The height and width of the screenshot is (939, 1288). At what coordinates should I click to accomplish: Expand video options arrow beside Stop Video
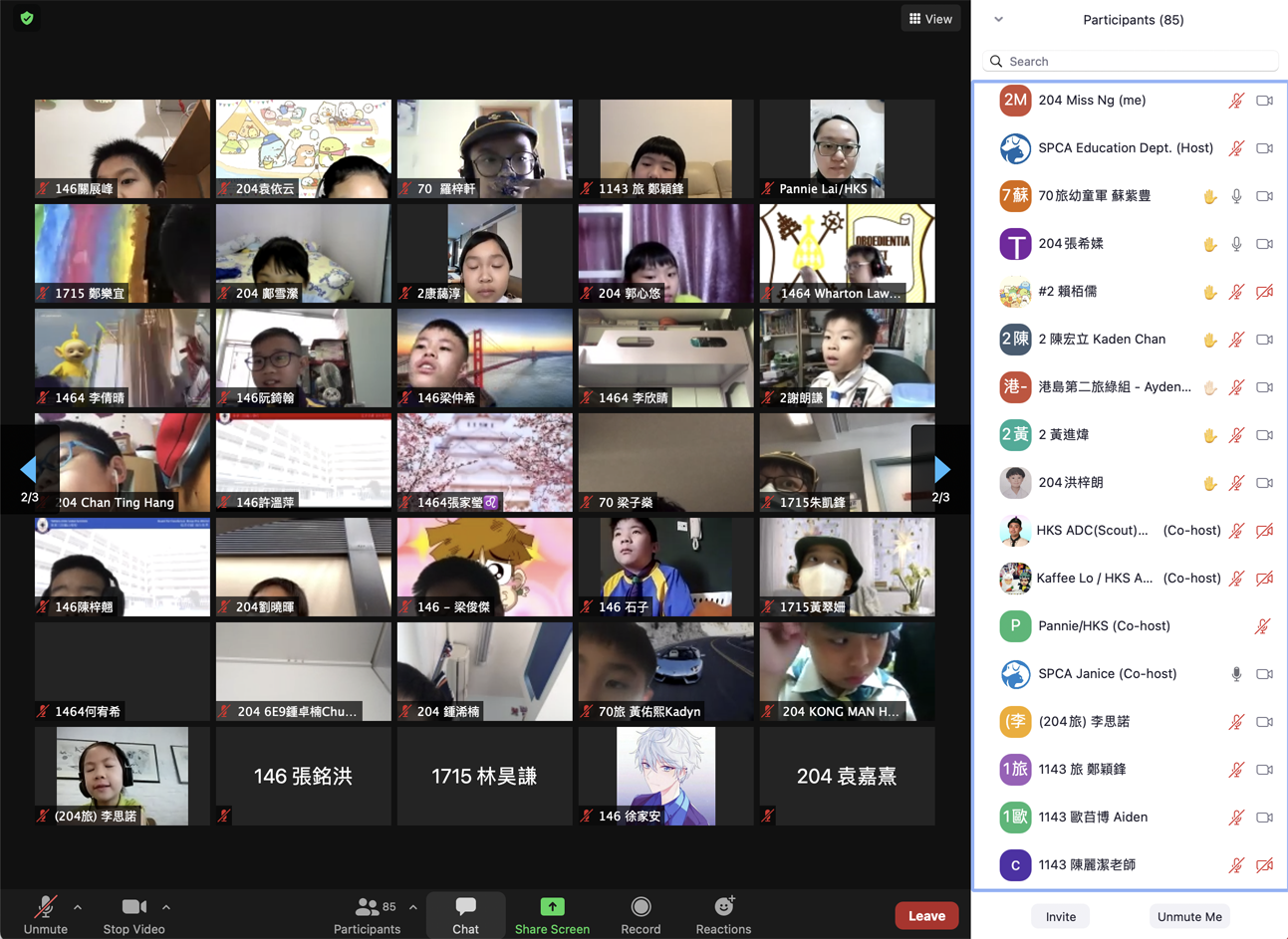point(166,907)
